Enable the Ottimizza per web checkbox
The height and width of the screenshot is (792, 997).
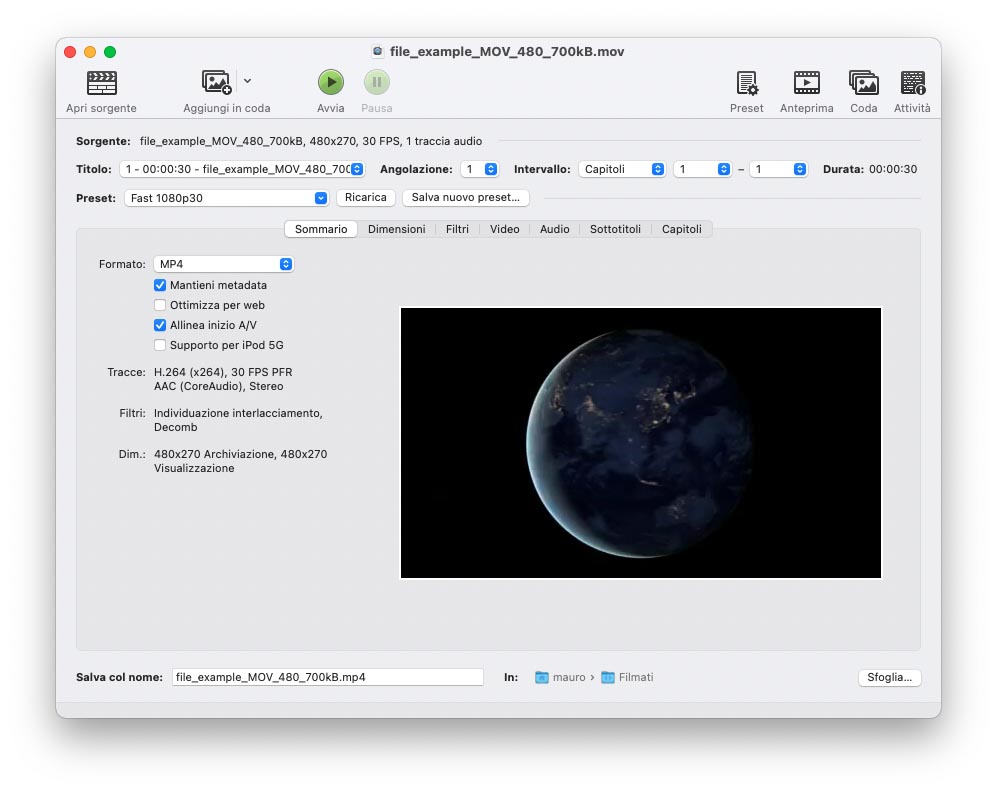[x=160, y=305]
